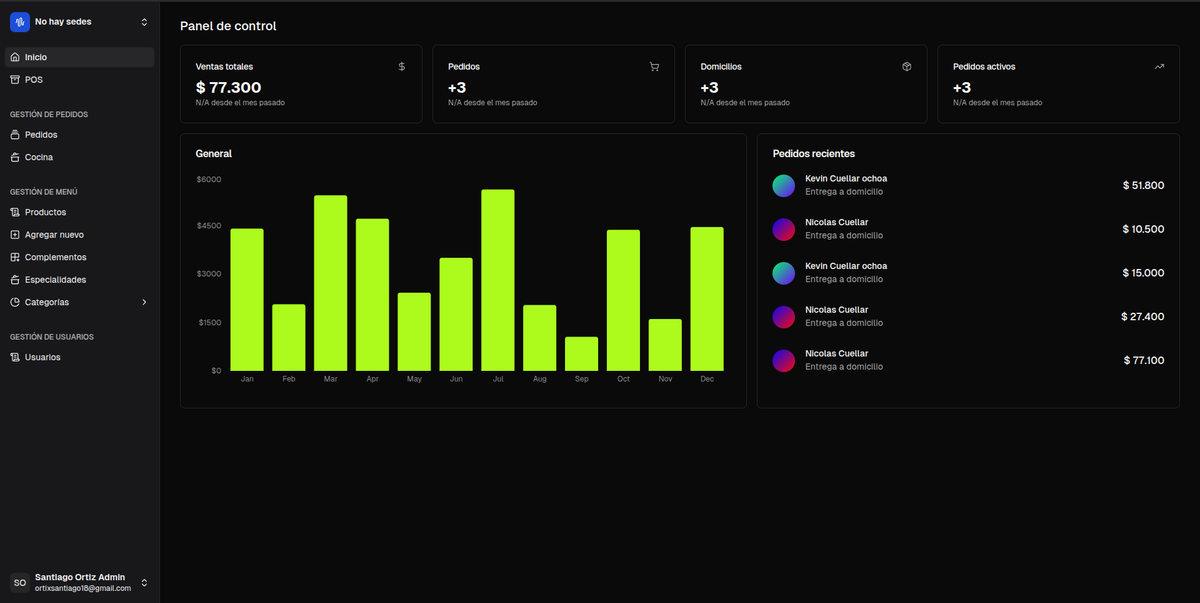
Task: Click the Jul bar in the General chart
Action: coord(497,280)
